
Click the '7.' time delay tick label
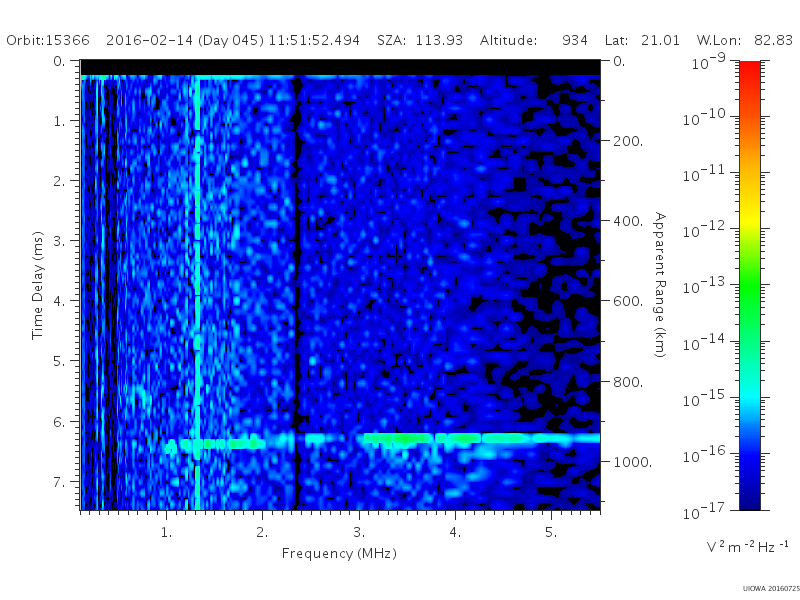(x=59, y=482)
